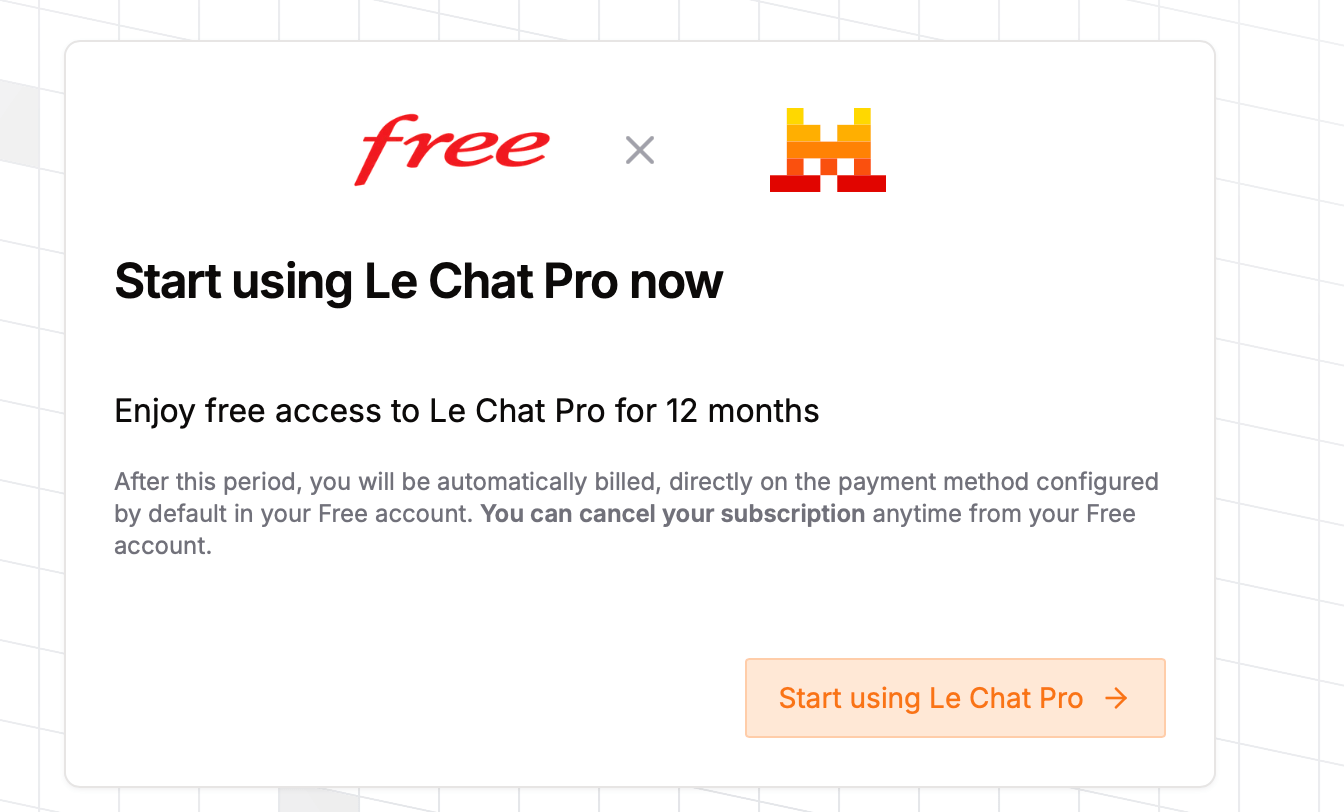Click the automatic billing disclaimer paragraph
This screenshot has height=812, width=1344.
tap(636, 513)
